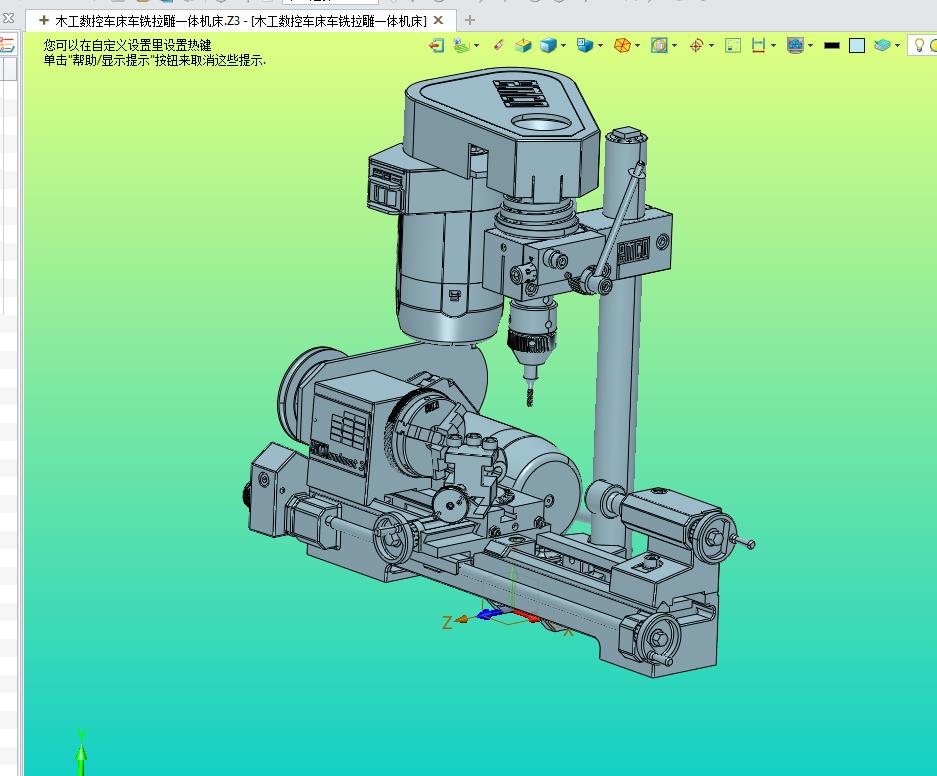Click the red target crosshair icon
This screenshot has height=776, width=937.
696,45
